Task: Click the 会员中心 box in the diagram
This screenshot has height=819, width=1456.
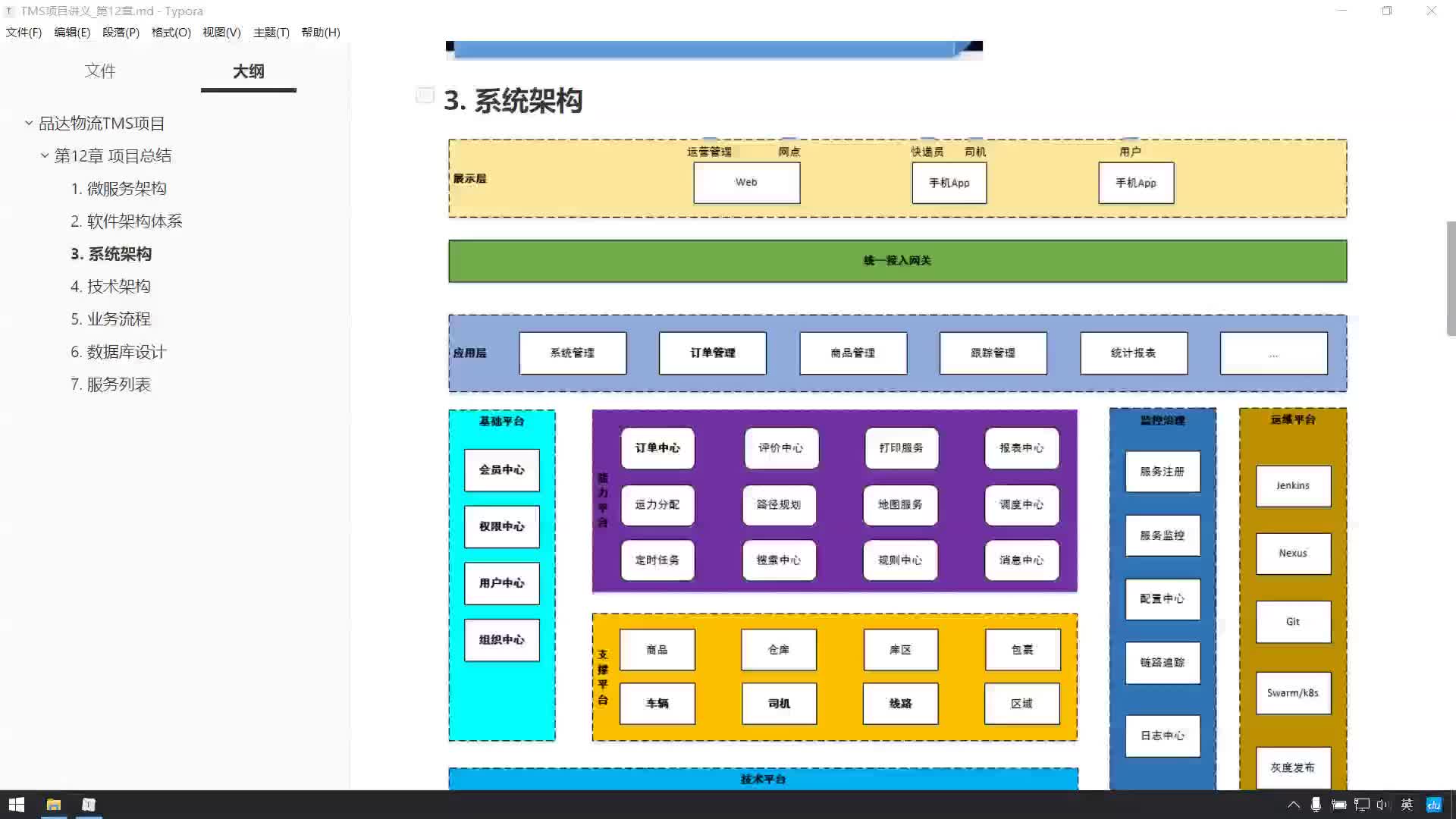Action: tap(501, 470)
